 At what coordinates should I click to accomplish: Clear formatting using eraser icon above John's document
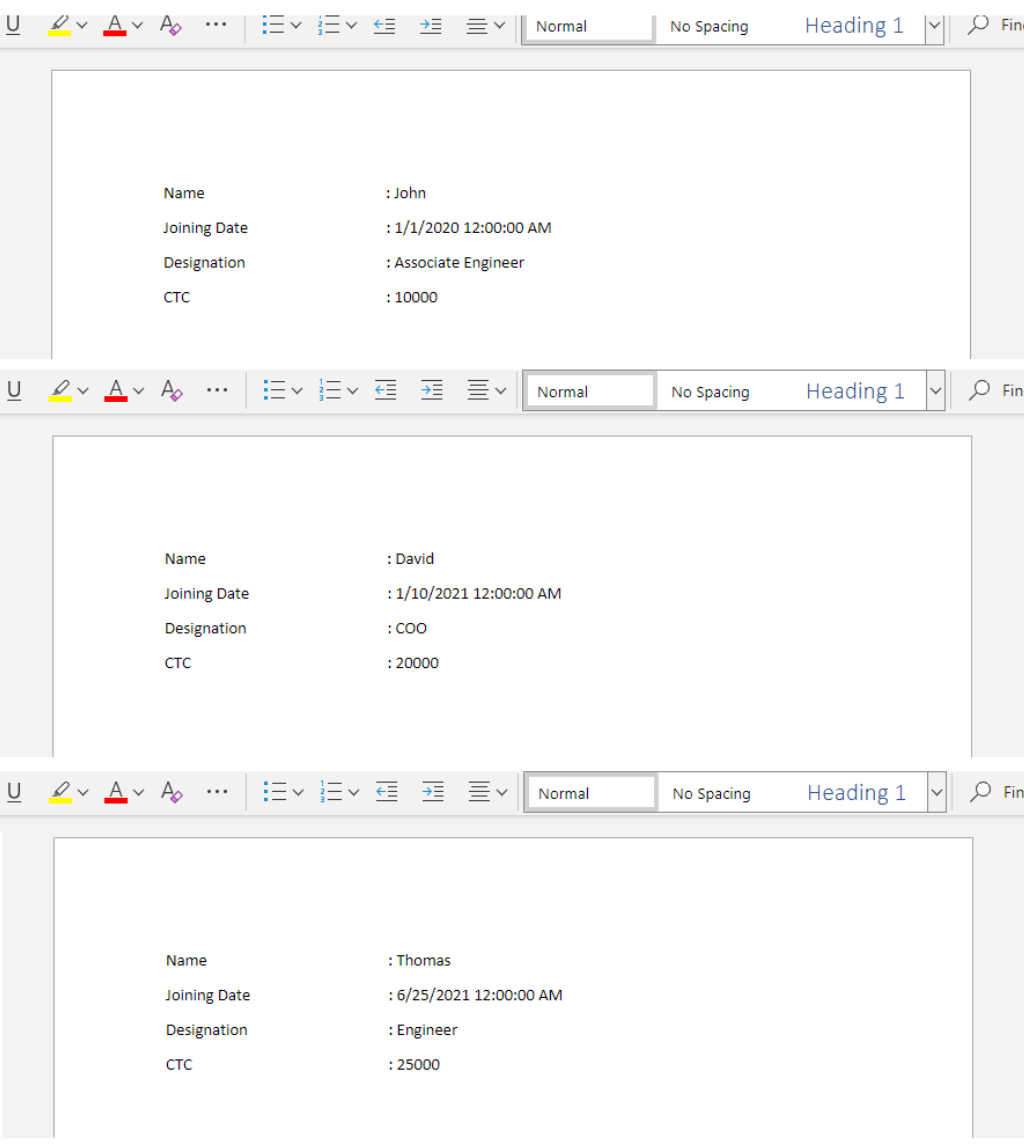click(171, 25)
